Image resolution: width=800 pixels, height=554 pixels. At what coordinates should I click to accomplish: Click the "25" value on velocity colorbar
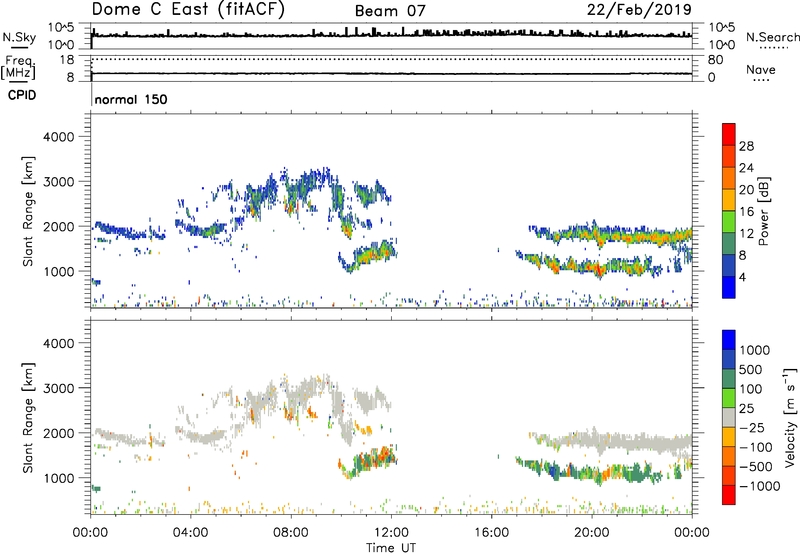tap(747, 408)
